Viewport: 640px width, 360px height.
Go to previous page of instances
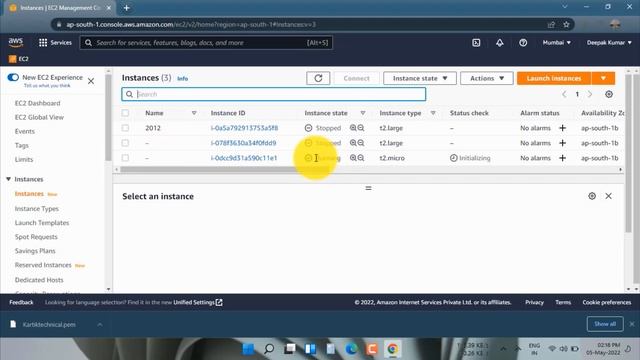564,94
